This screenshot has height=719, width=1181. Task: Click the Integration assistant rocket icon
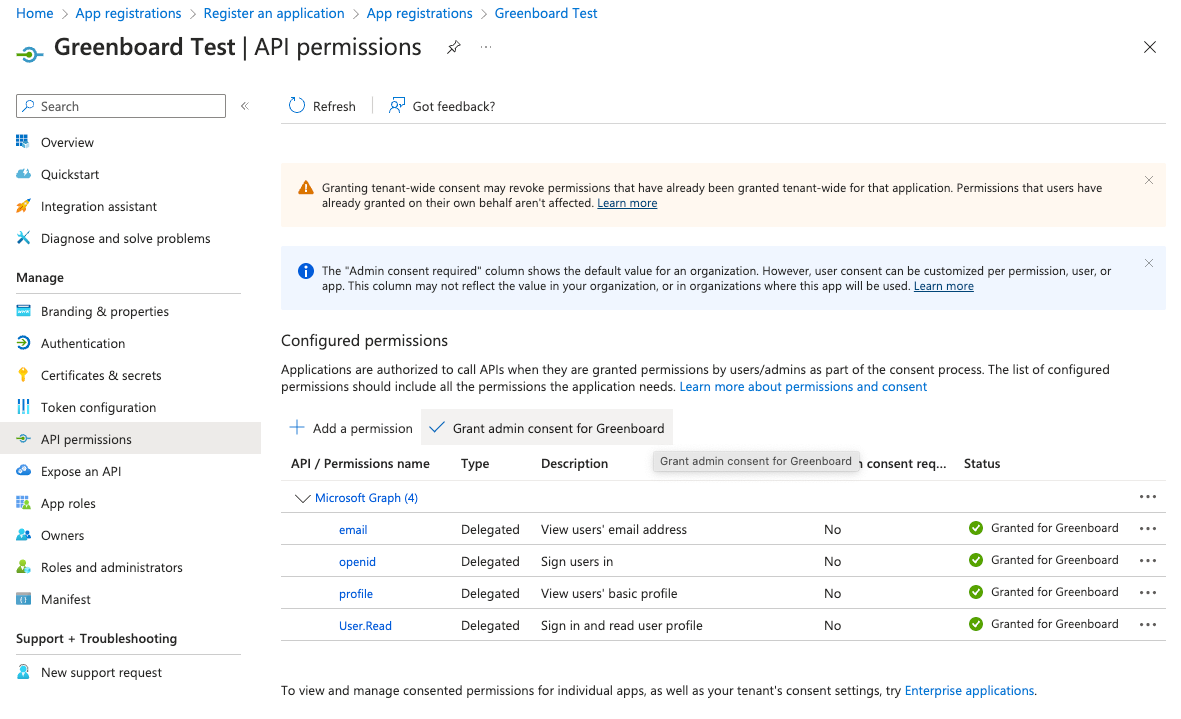(x=23, y=206)
